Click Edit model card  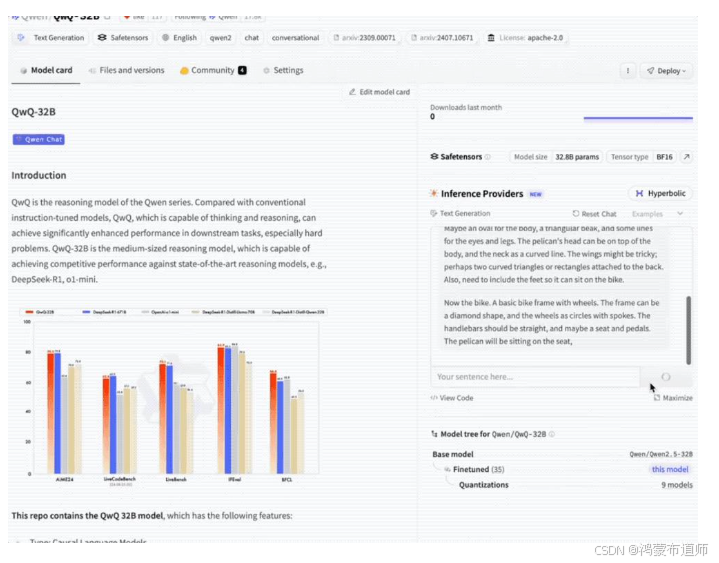(x=379, y=92)
